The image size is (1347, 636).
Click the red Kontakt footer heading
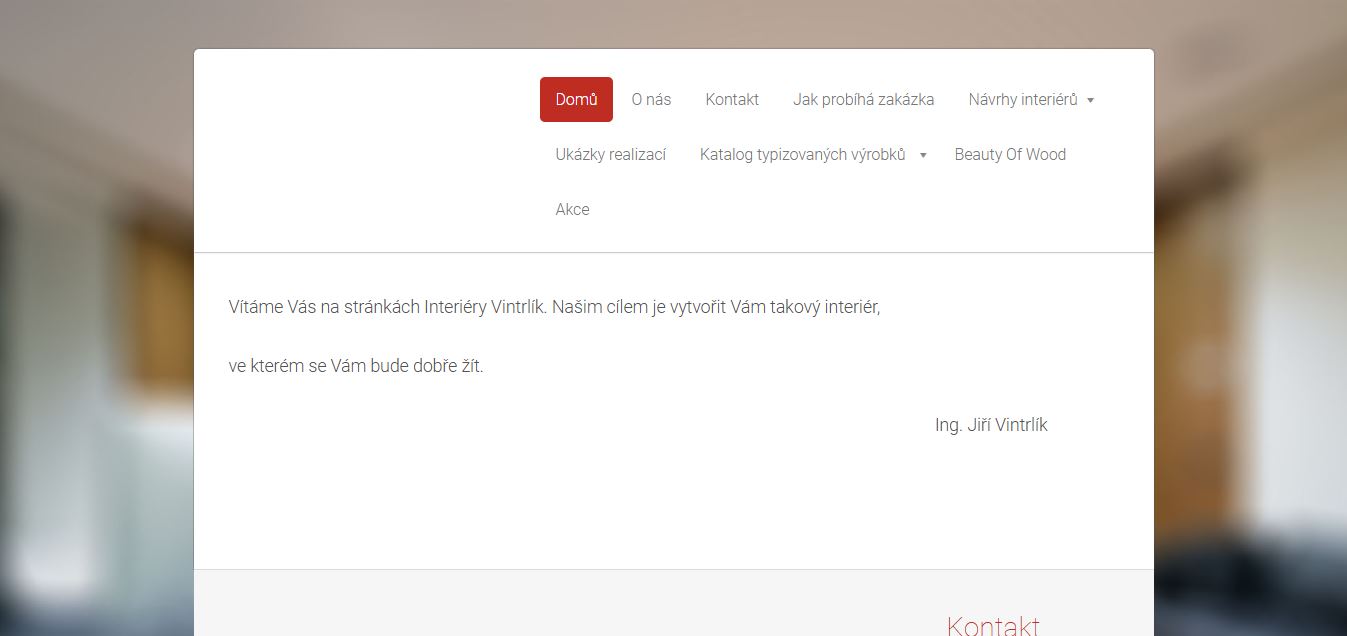coord(993,626)
